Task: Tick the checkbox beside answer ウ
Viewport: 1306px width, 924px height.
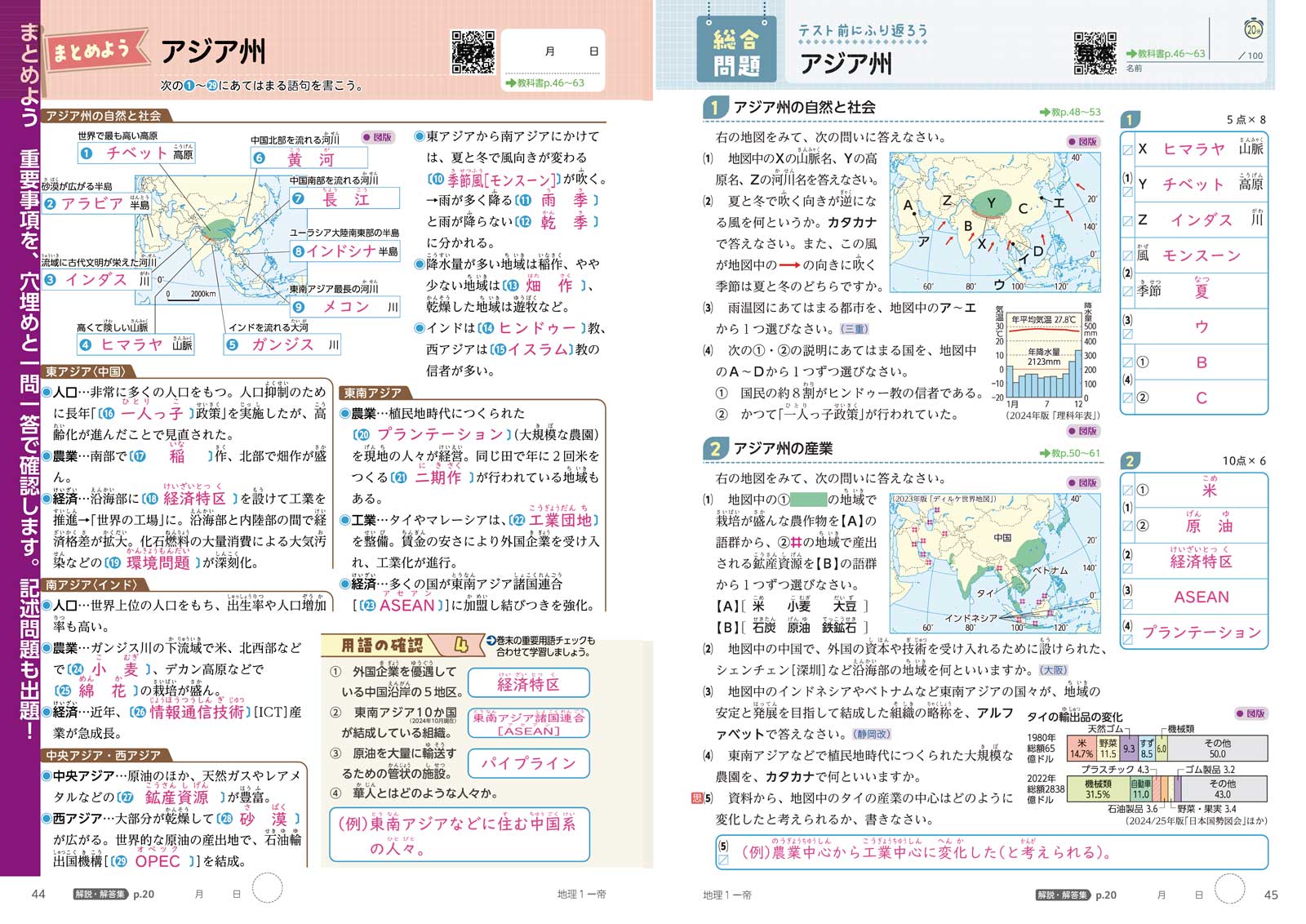Action: (1127, 334)
